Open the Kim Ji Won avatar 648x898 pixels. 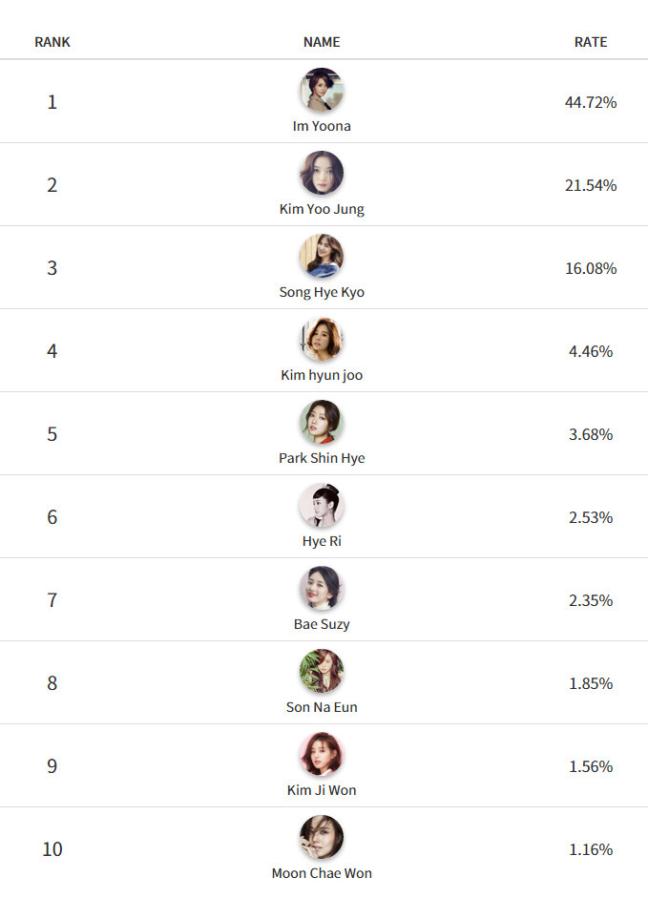pyautogui.click(x=321, y=755)
